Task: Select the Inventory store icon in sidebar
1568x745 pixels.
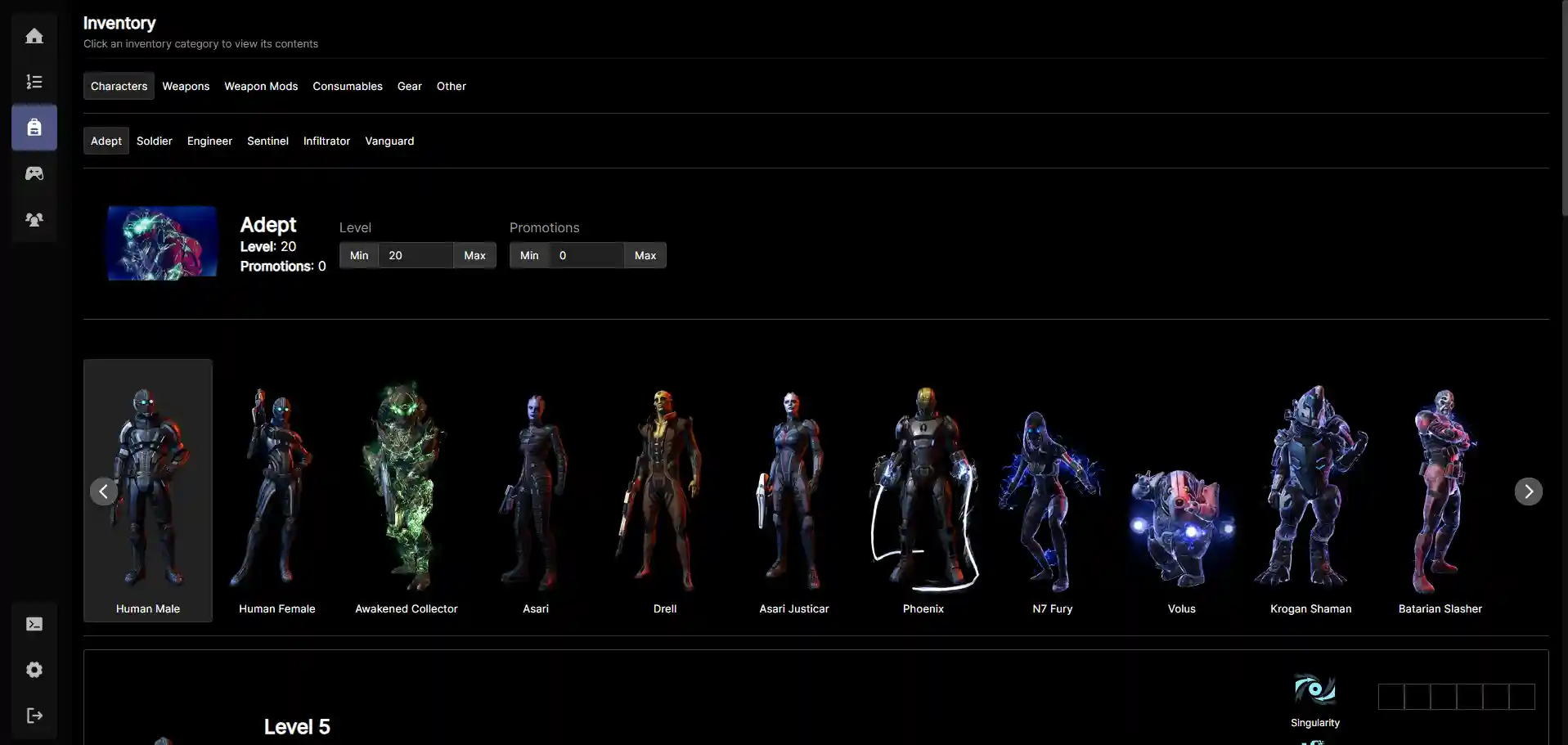Action: click(x=34, y=128)
